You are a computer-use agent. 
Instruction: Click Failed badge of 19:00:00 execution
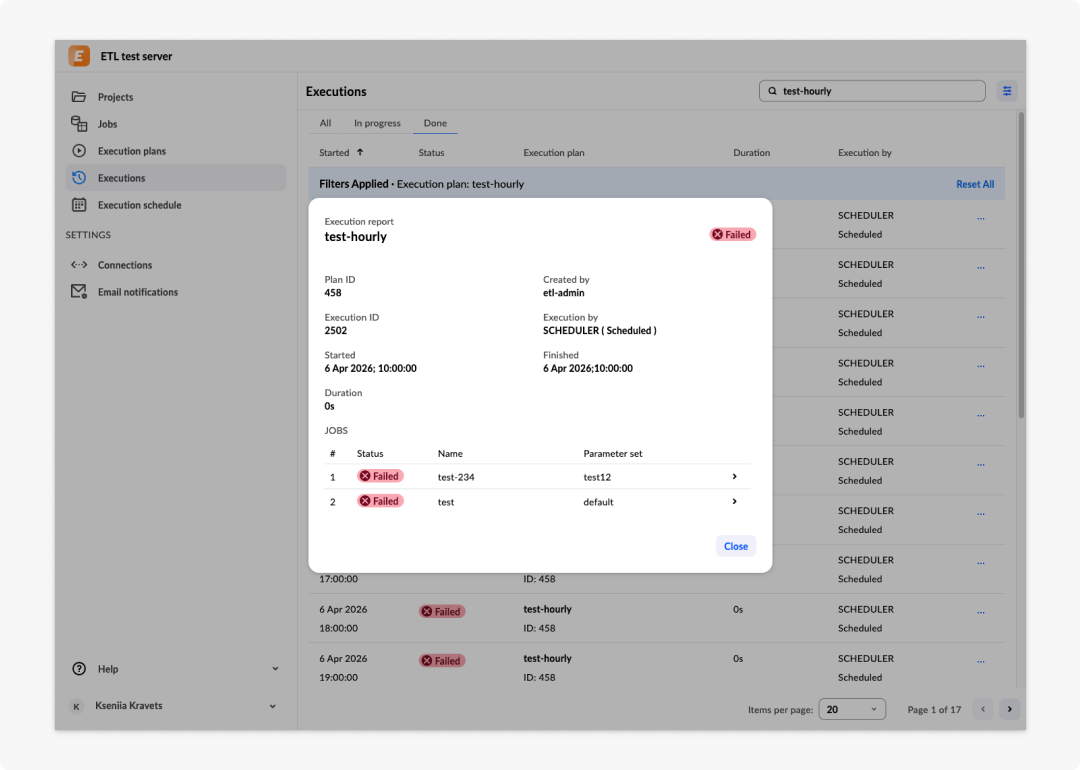442,661
